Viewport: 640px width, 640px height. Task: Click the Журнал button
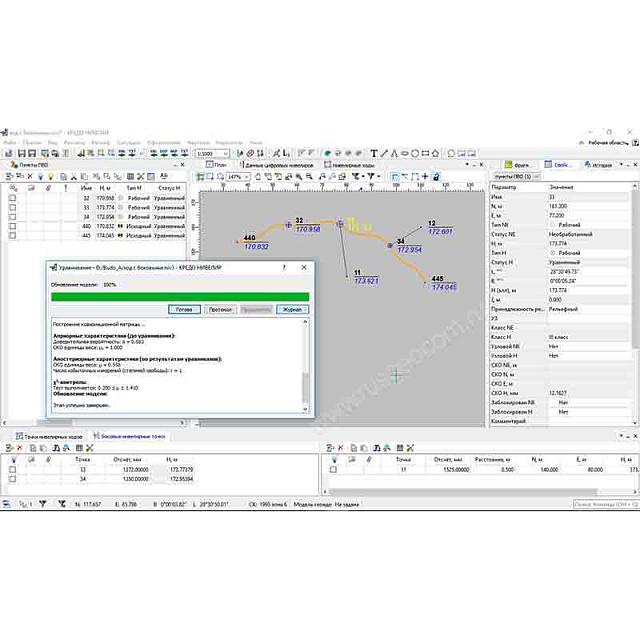point(292,309)
